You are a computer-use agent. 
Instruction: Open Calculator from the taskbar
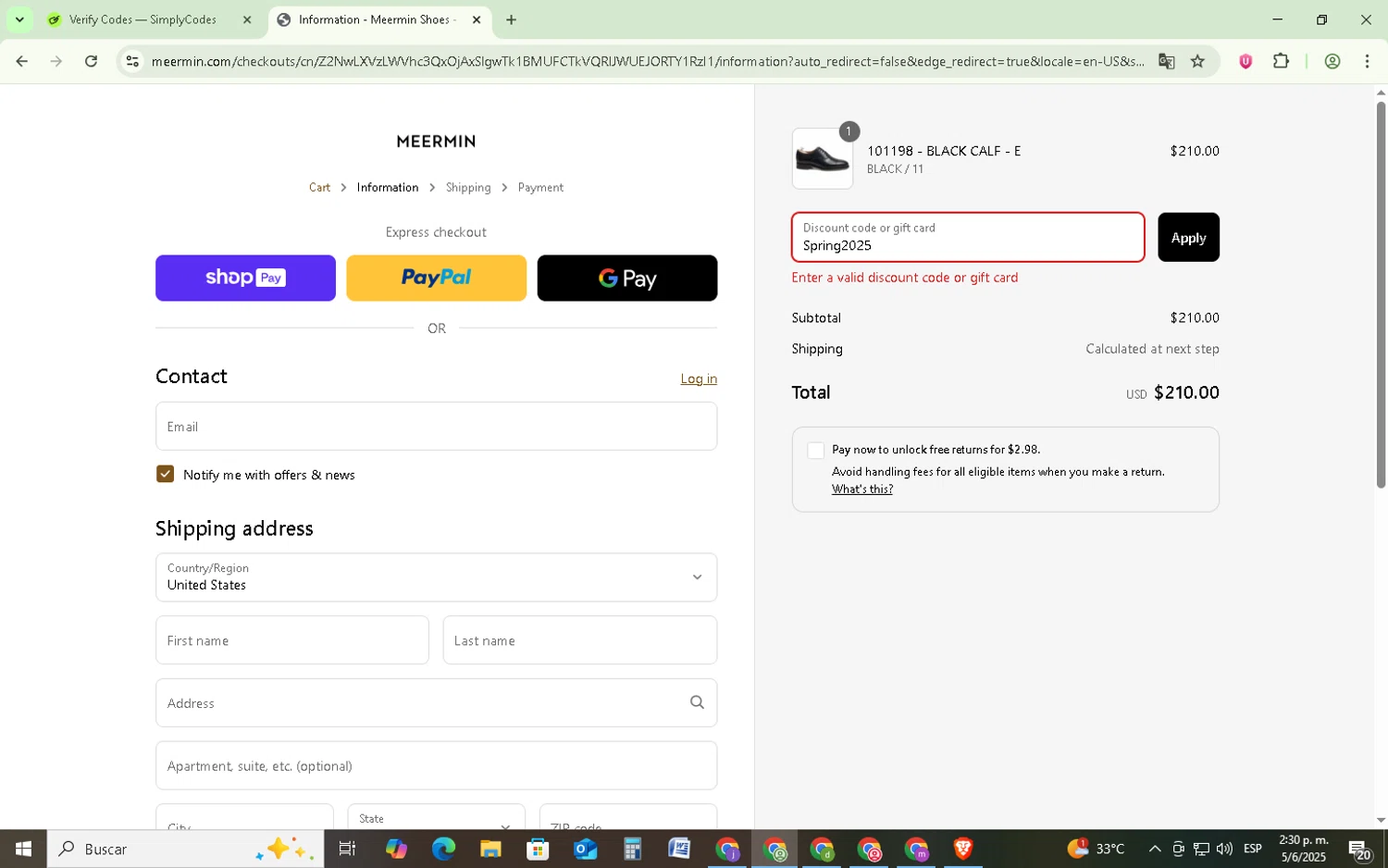tap(632, 849)
